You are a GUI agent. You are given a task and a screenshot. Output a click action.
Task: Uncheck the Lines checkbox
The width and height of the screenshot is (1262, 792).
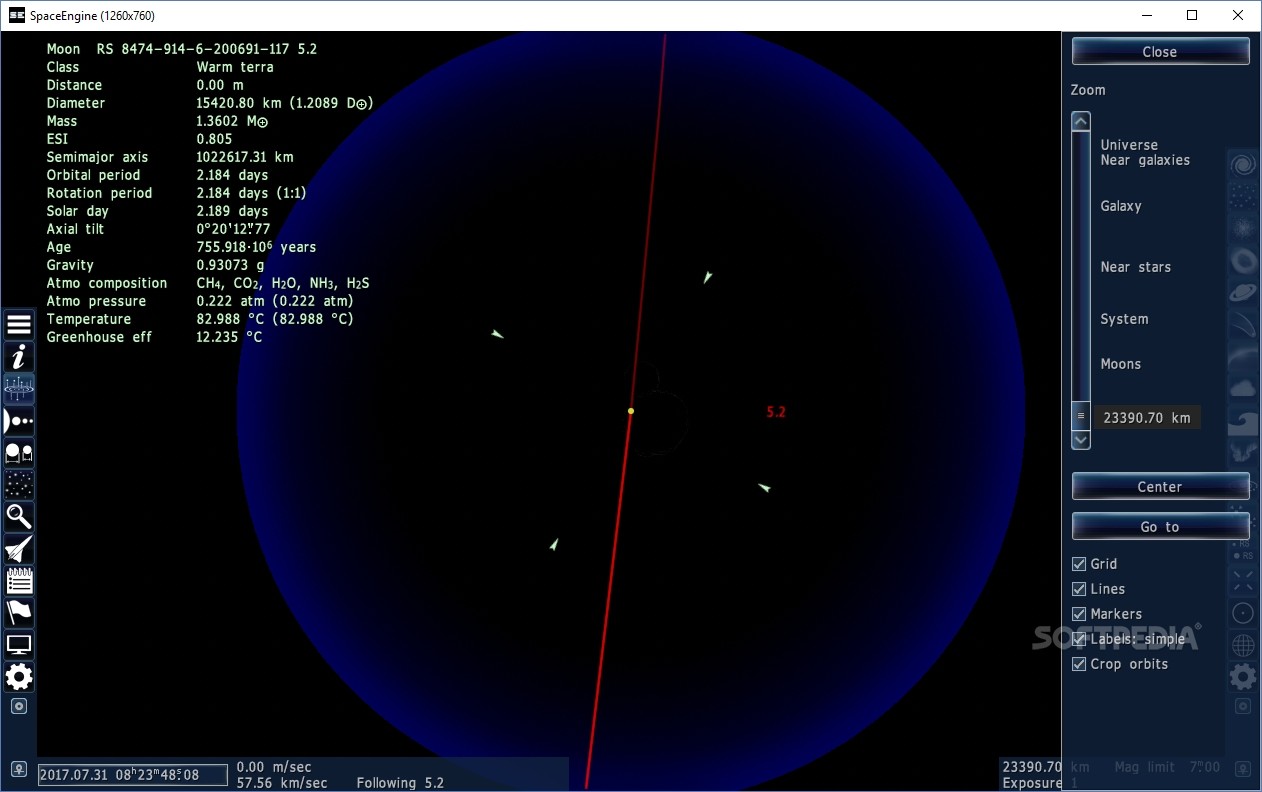point(1079,589)
